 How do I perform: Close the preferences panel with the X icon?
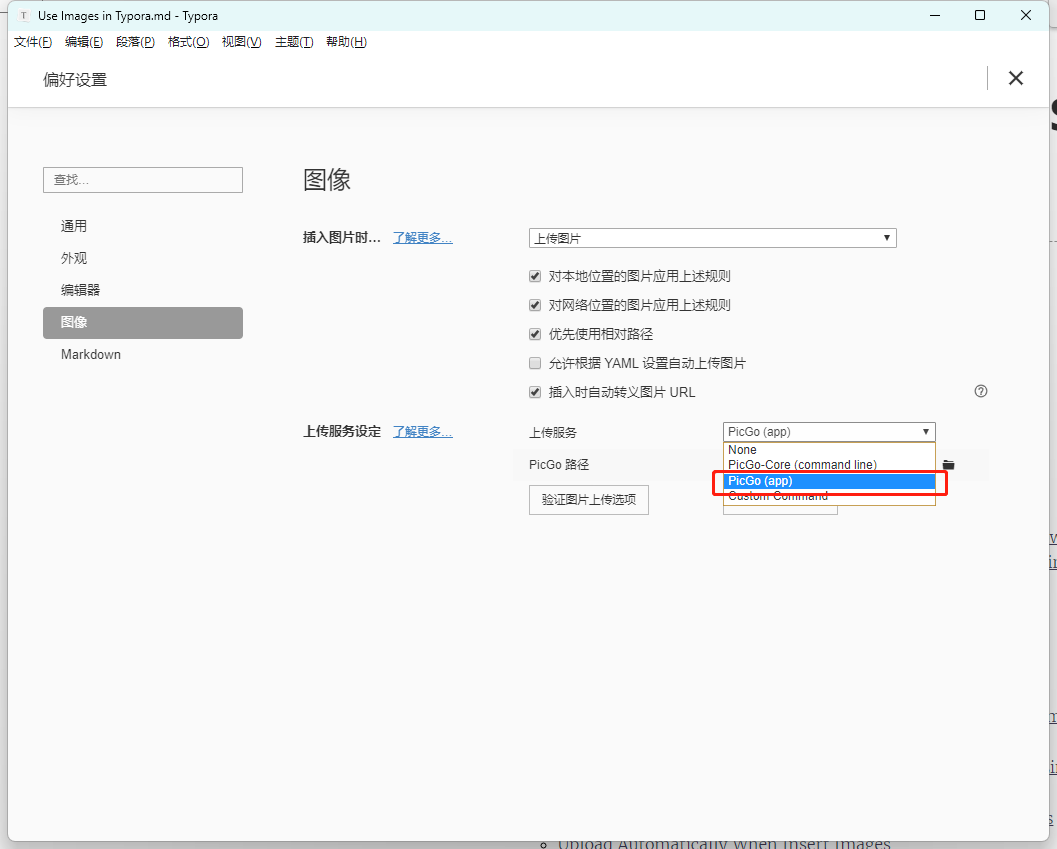point(1015,78)
